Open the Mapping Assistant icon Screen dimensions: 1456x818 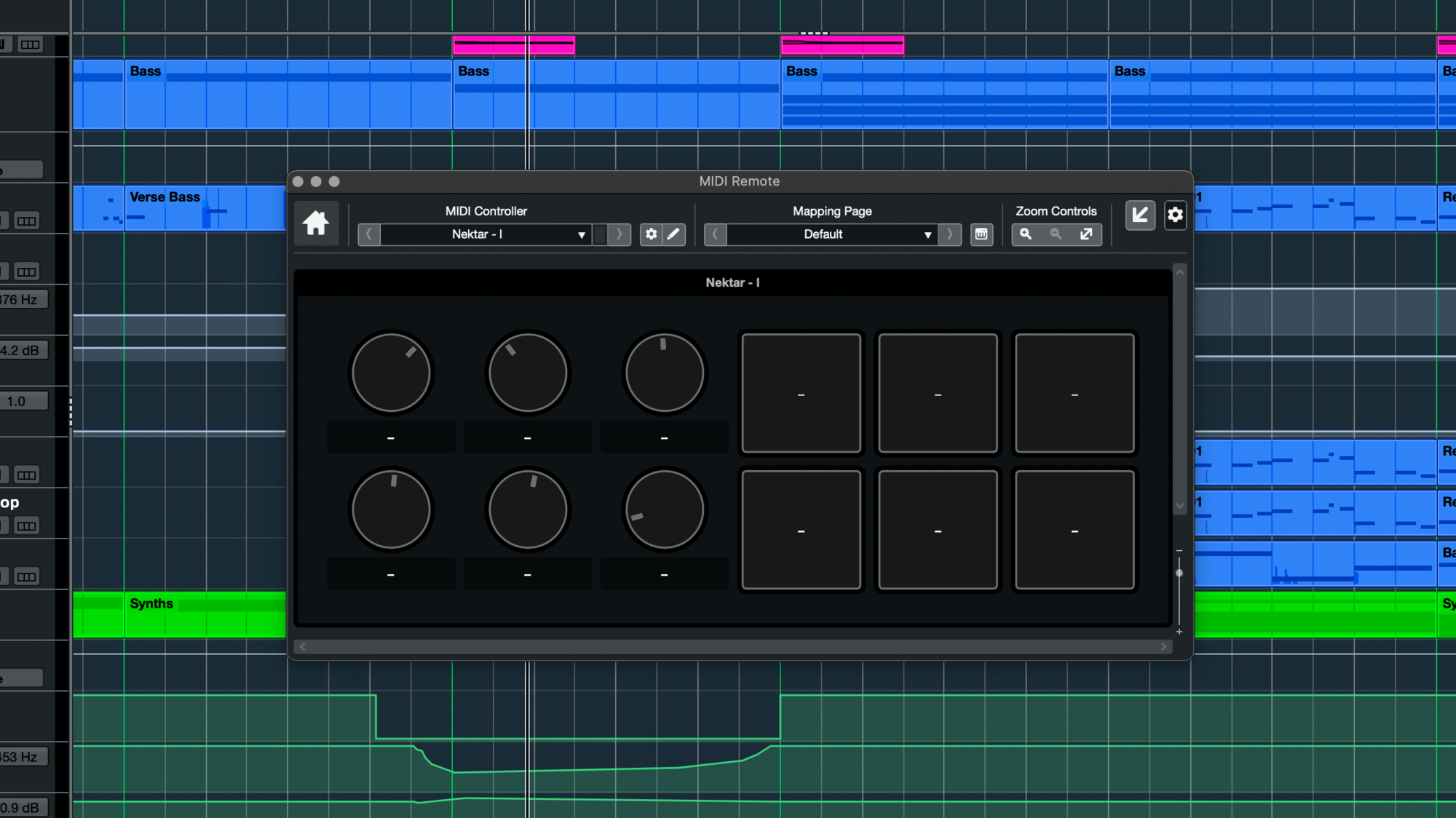tap(981, 234)
